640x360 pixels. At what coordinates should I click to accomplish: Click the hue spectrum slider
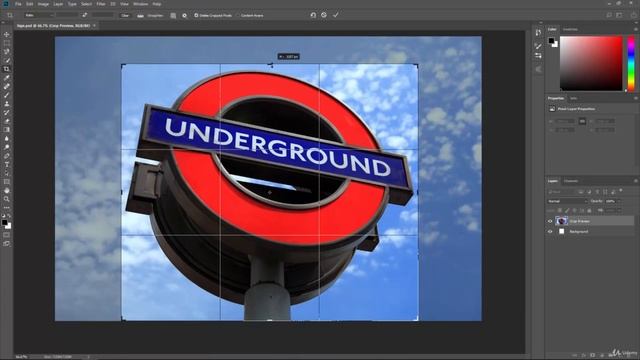pos(631,64)
